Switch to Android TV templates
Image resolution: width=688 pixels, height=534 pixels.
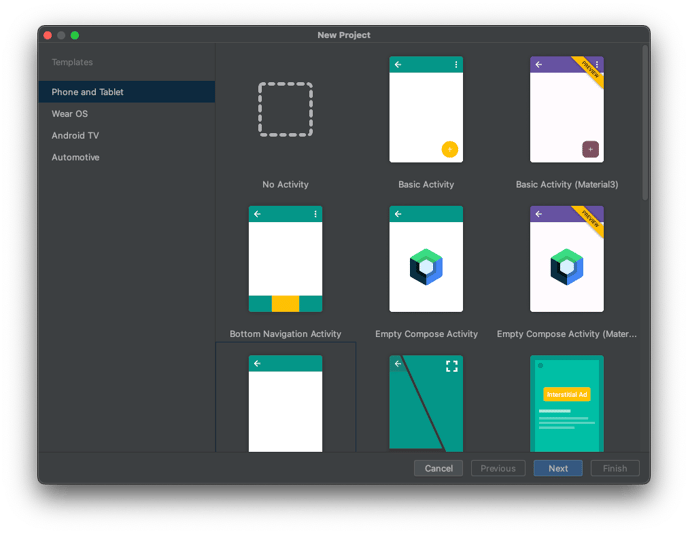coord(75,136)
